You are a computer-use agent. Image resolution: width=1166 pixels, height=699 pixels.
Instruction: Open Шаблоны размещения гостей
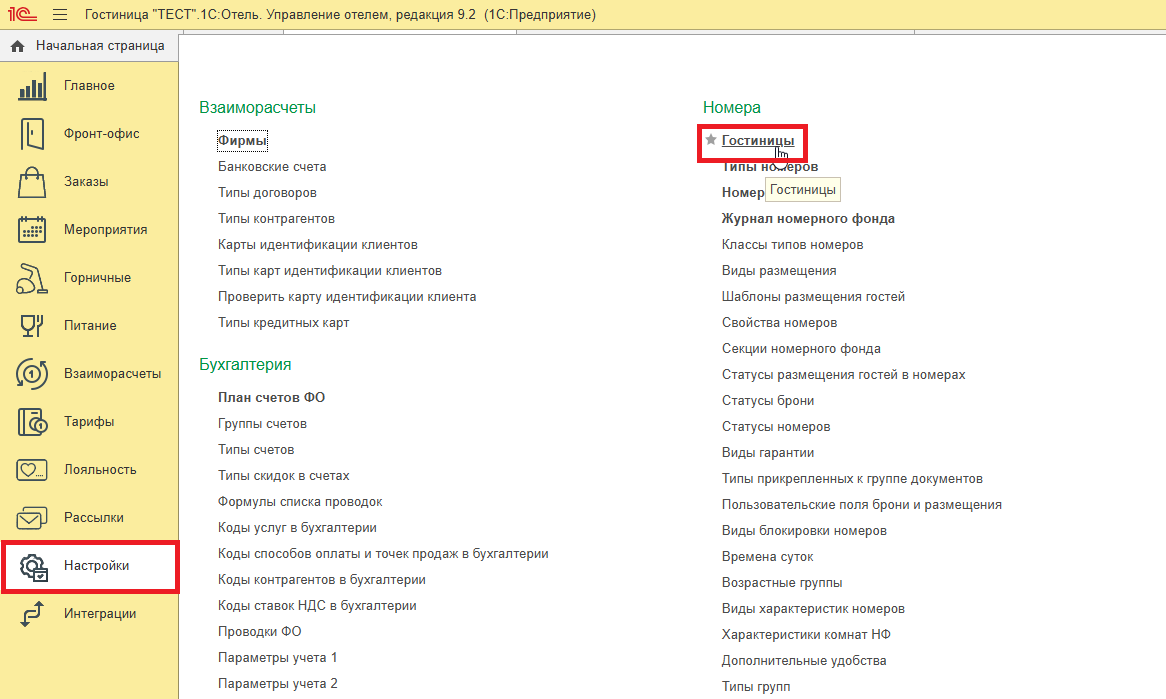pos(814,297)
